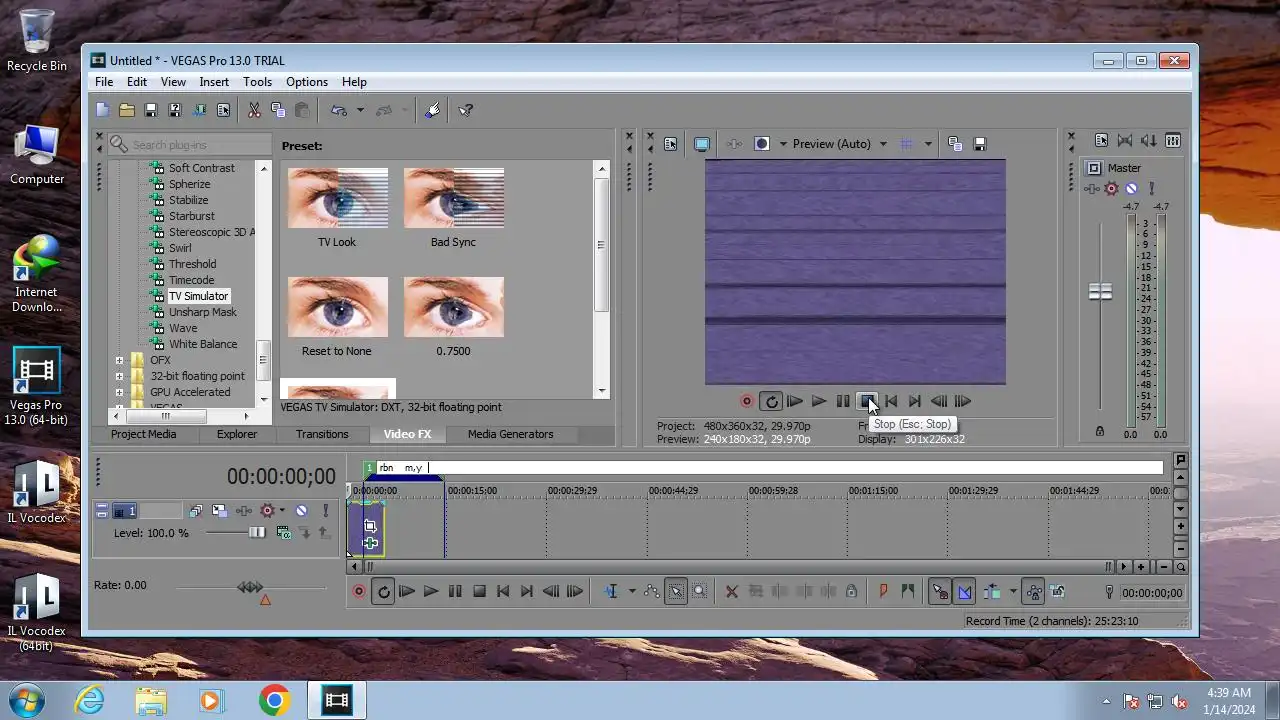This screenshot has width=1280, height=720.
Task: Expand the OFX folder in plug-in tree
Action: coord(120,360)
